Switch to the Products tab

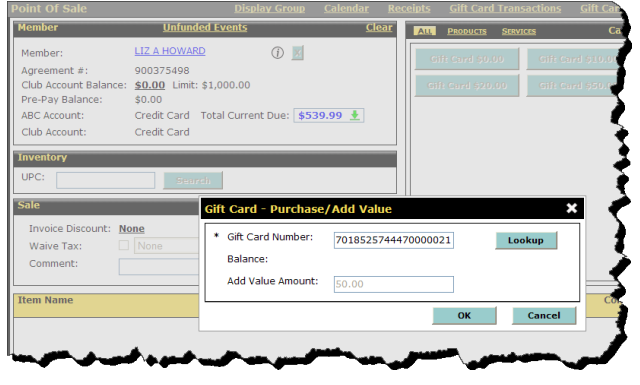(x=467, y=31)
